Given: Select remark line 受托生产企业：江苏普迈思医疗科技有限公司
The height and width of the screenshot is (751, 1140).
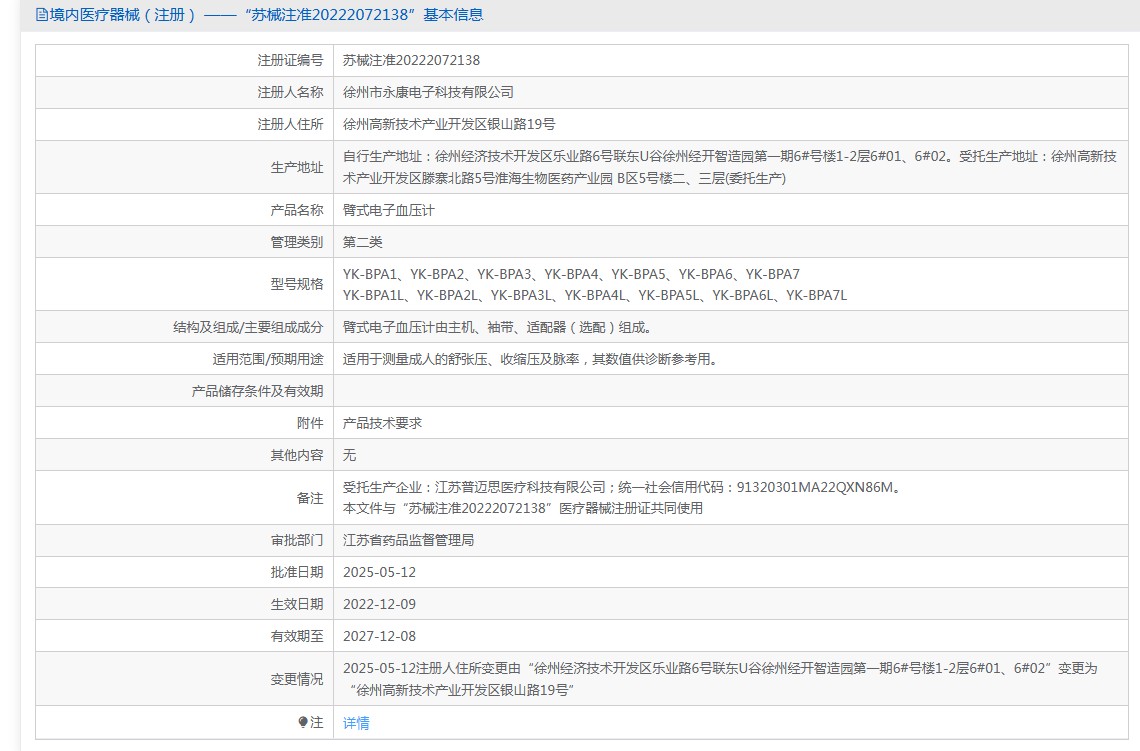Looking at the screenshot, I should pos(624,487).
